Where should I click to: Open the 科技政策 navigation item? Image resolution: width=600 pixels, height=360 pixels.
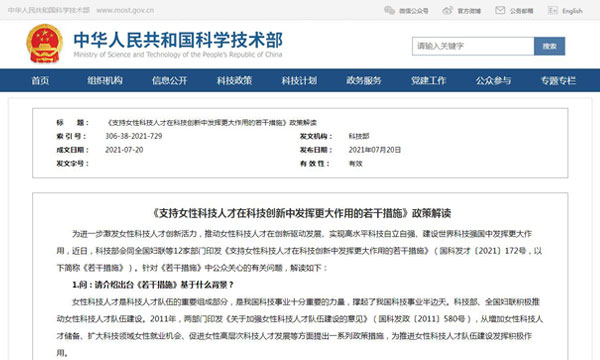[234, 80]
